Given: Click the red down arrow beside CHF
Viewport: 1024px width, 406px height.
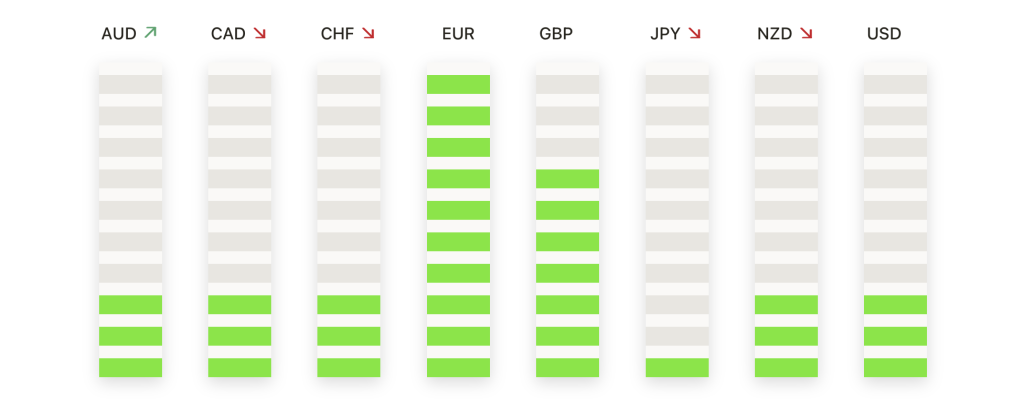Looking at the screenshot, I should pyautogui.click(x=368, y=33).
